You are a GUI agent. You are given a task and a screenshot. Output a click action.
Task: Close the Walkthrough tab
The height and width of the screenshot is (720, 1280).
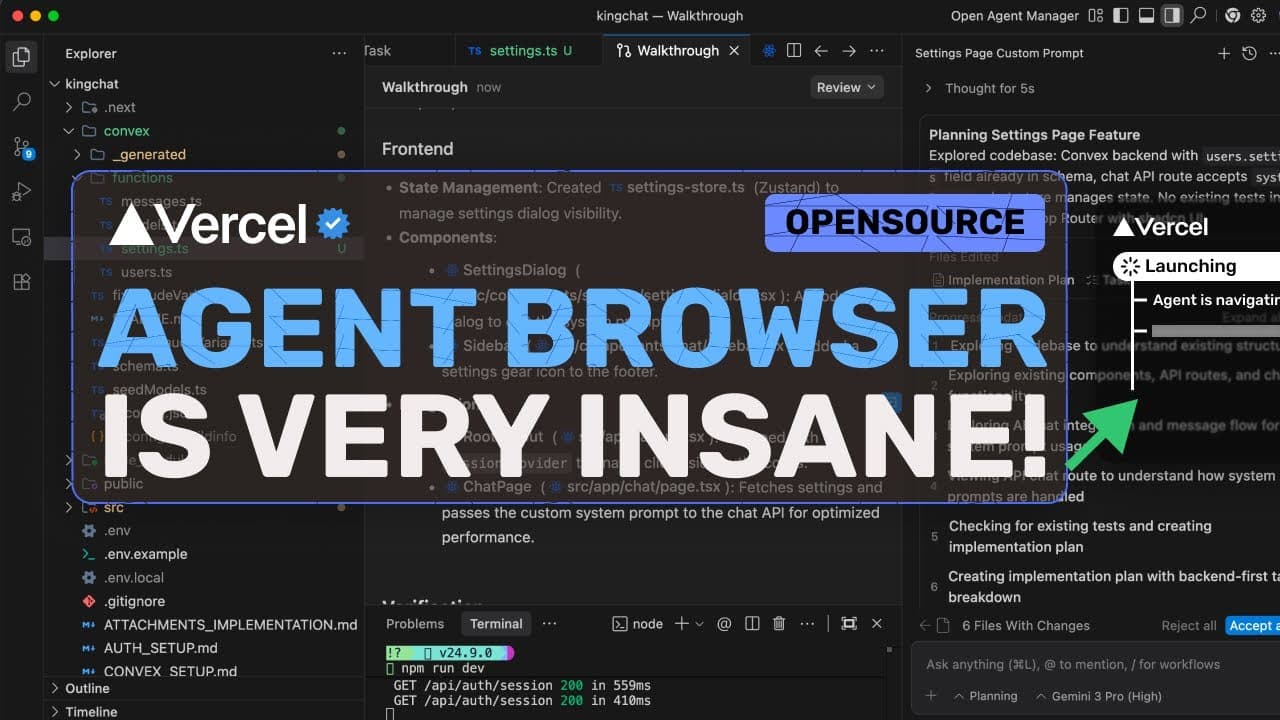point(735,51)
